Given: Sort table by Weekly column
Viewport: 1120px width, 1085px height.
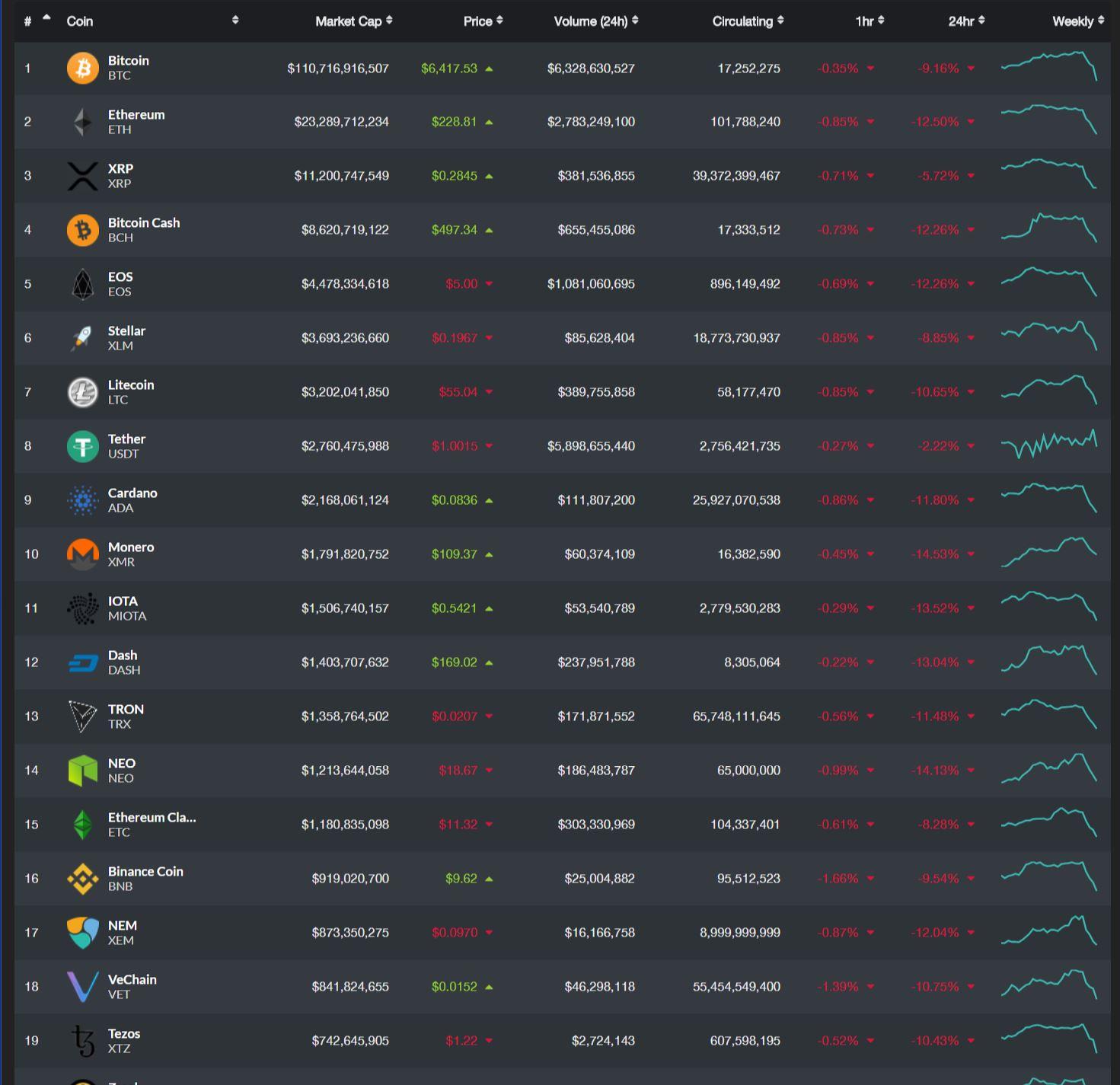Looking at the screenshot, I should point(1078,21).
